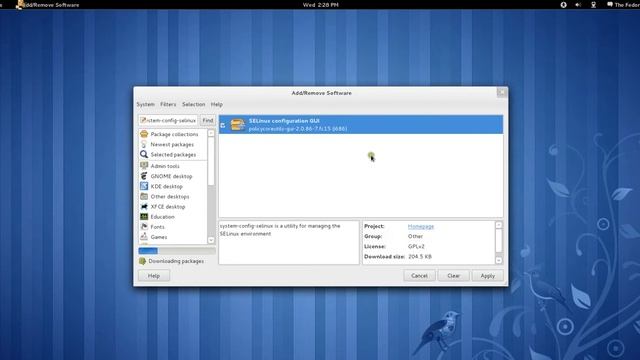This screenshot has height=360, width=640.
Task: Click the Package collections icon
Action: 144,134
